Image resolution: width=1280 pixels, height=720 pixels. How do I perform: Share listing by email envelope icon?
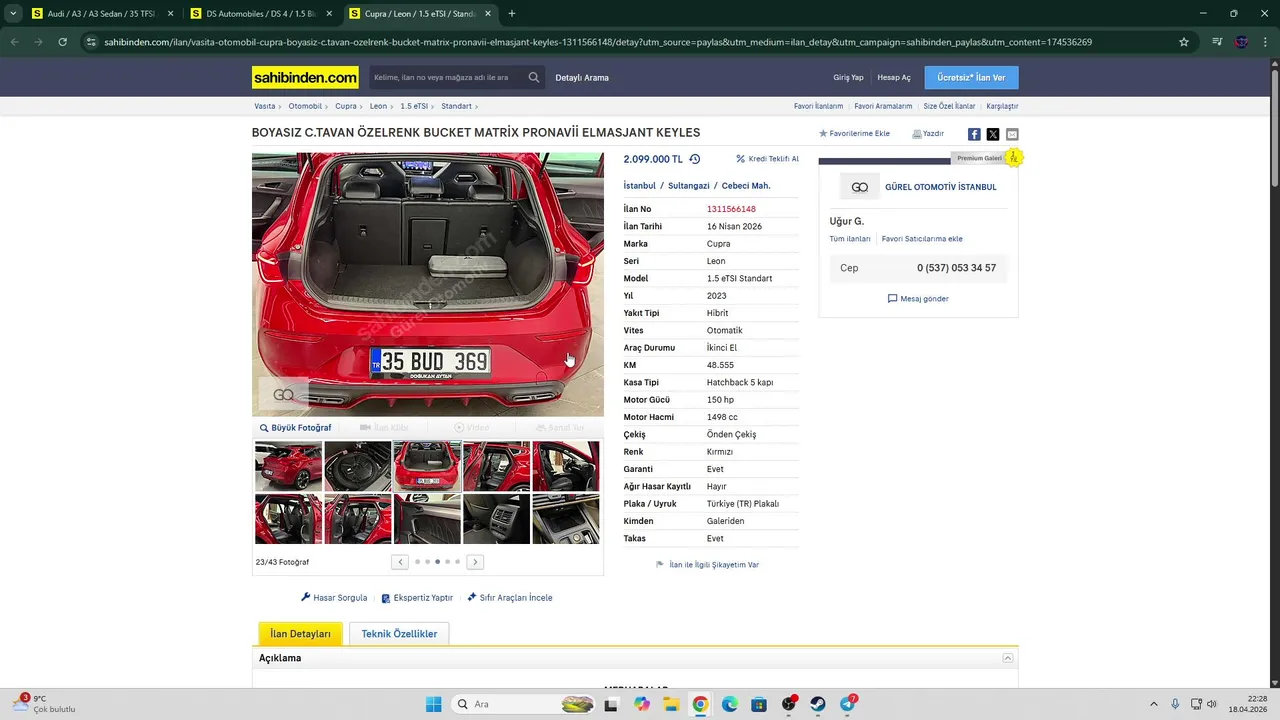[1012, 134]
